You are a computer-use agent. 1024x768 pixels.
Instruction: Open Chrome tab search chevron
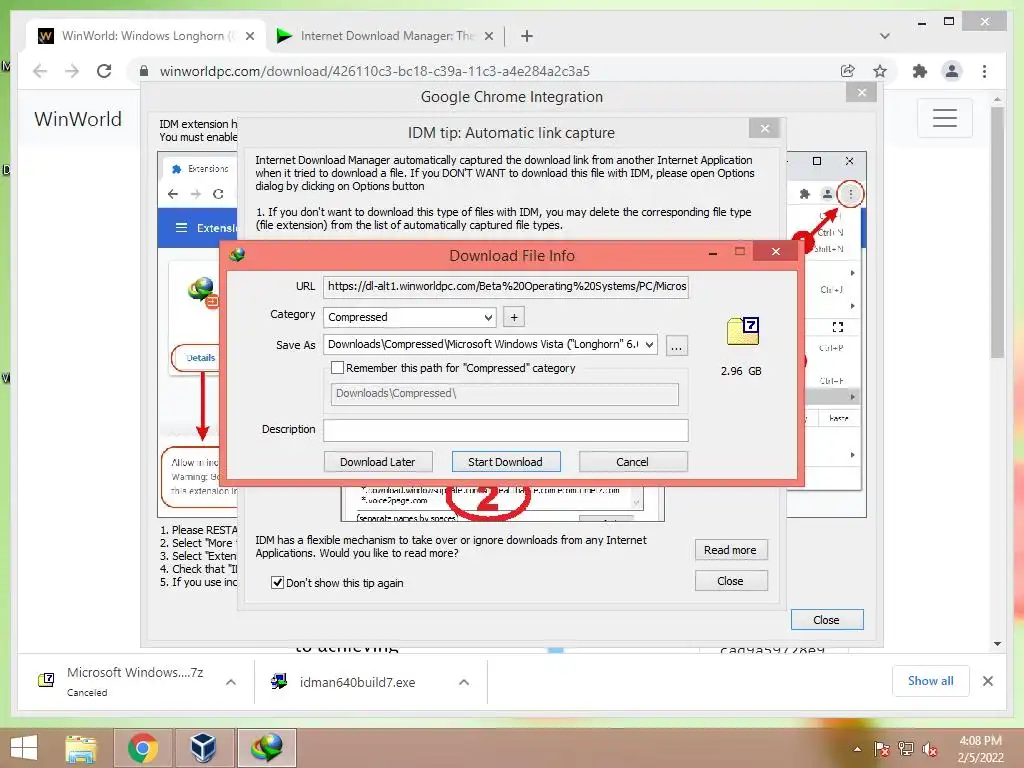(884, 36)
